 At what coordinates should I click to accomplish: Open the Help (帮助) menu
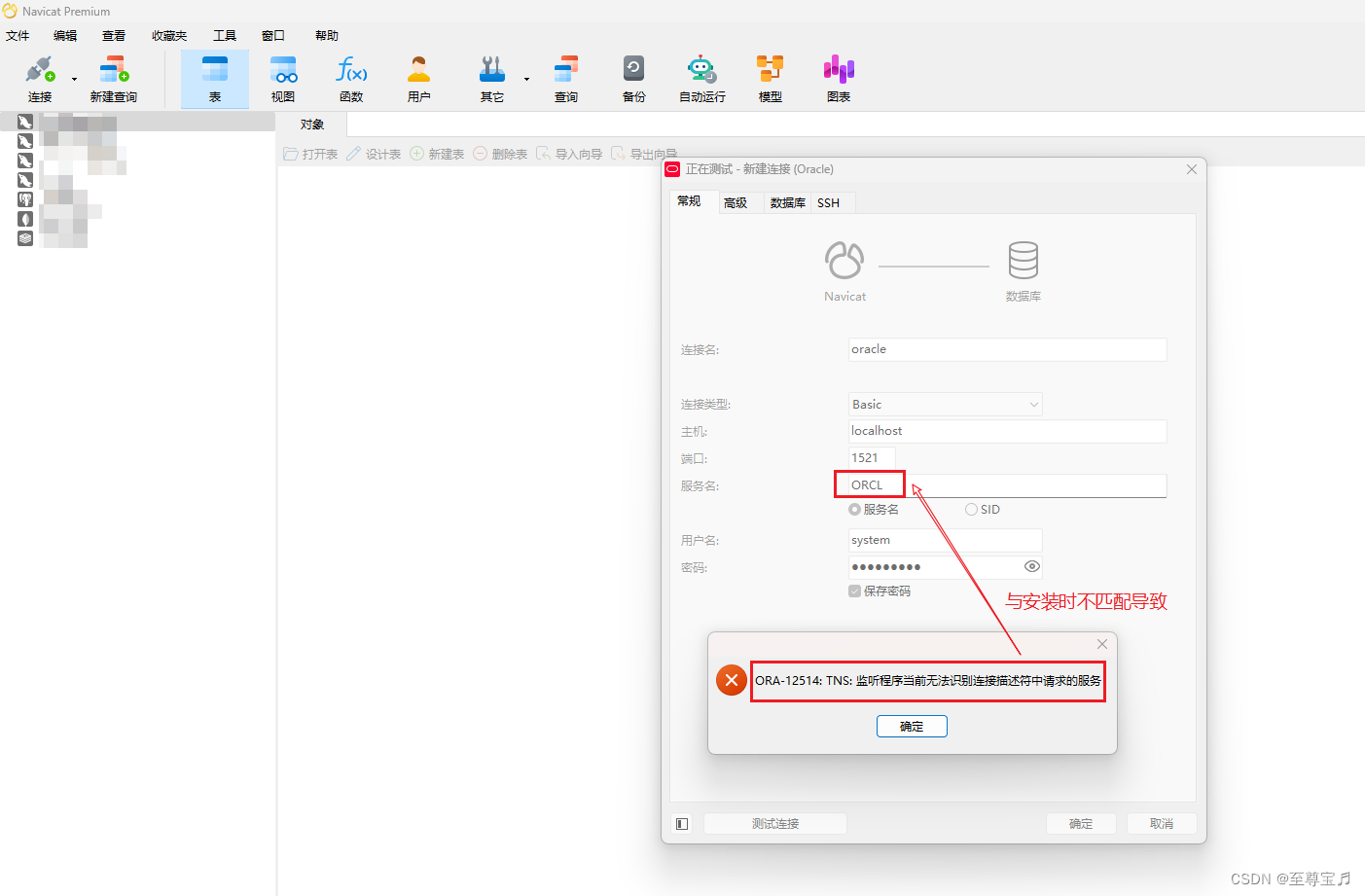click(x=327, y=36)
